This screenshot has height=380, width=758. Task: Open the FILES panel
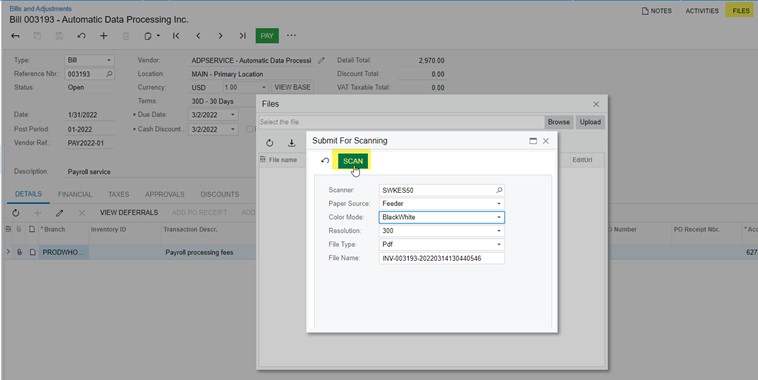(740, 11)
